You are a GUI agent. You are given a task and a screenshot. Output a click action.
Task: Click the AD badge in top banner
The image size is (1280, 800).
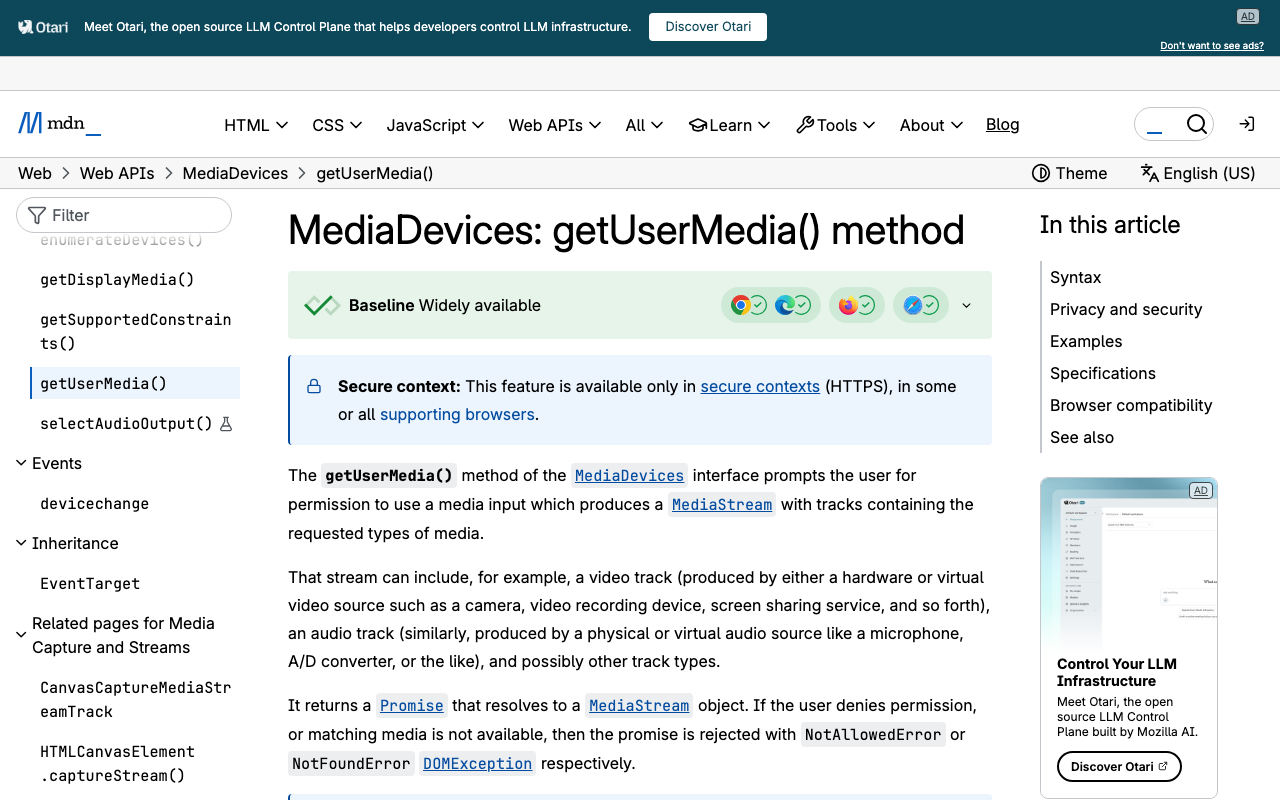pyautogui.click(x=1247, y=16)
